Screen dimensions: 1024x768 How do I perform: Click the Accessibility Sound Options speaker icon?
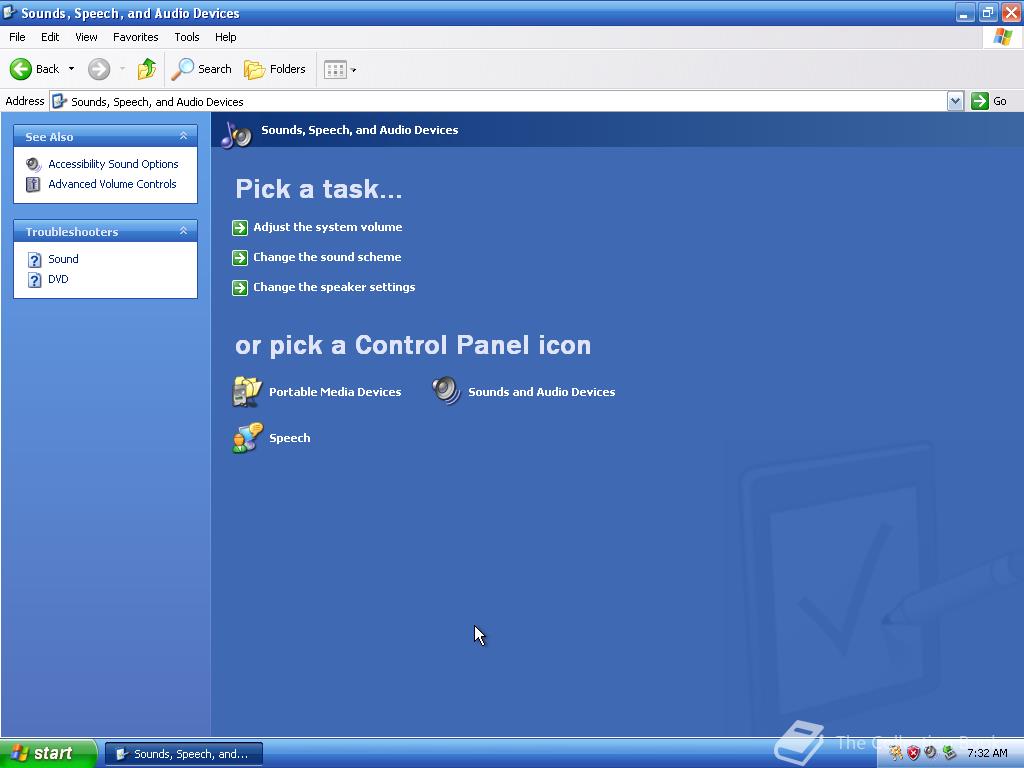click(33, 164)
